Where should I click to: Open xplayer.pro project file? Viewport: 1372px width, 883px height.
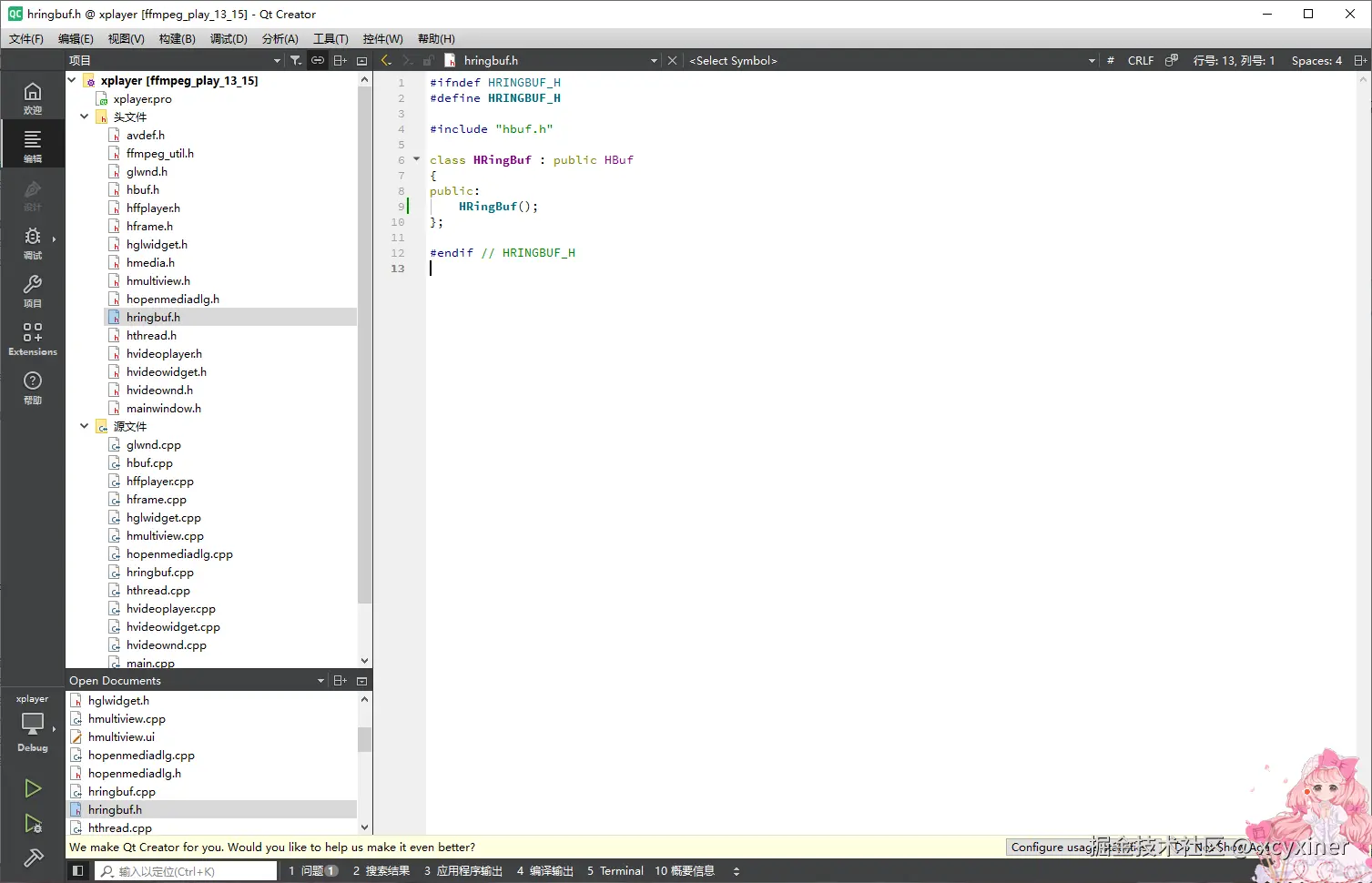click(142, 98)
